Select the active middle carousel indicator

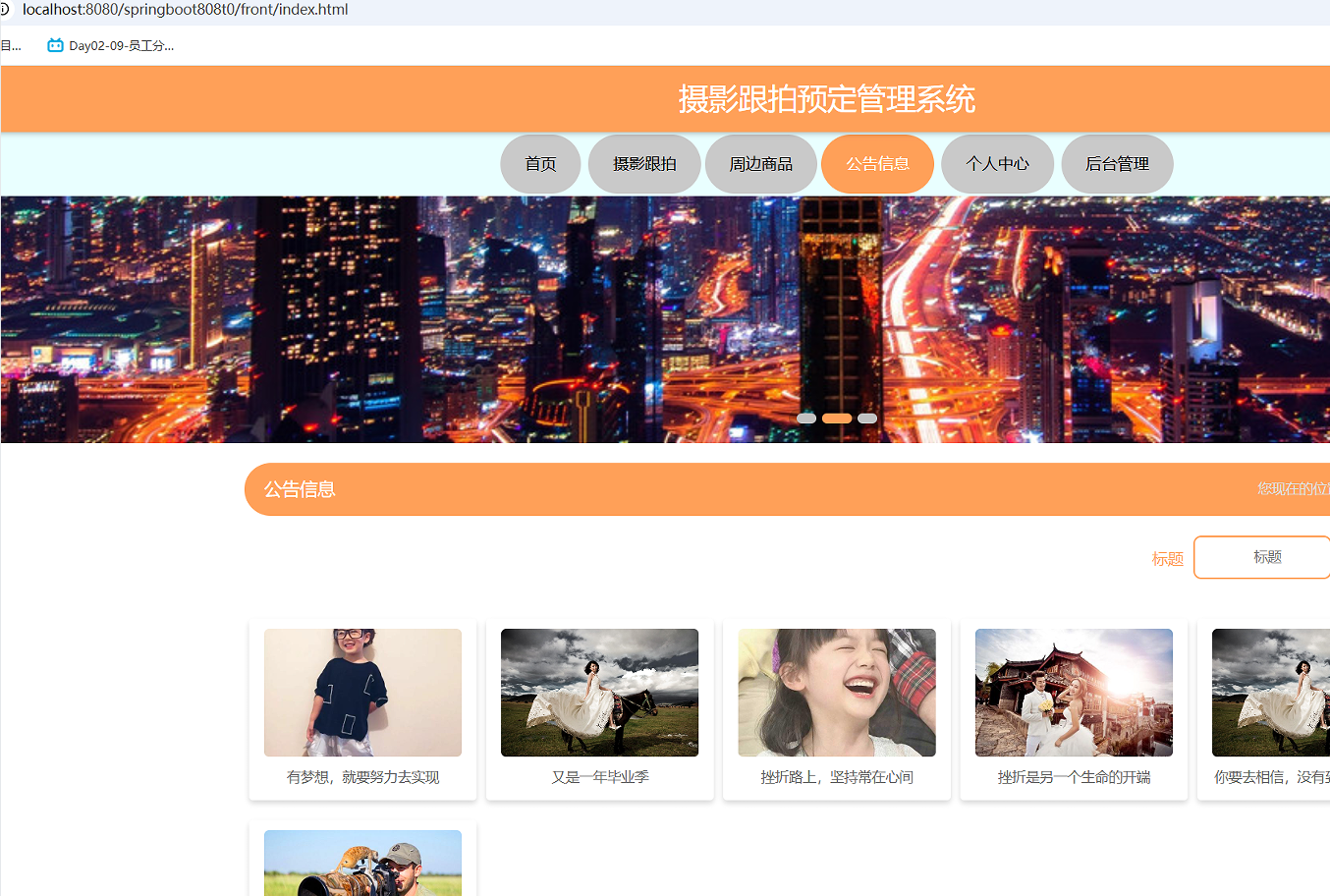837,419
